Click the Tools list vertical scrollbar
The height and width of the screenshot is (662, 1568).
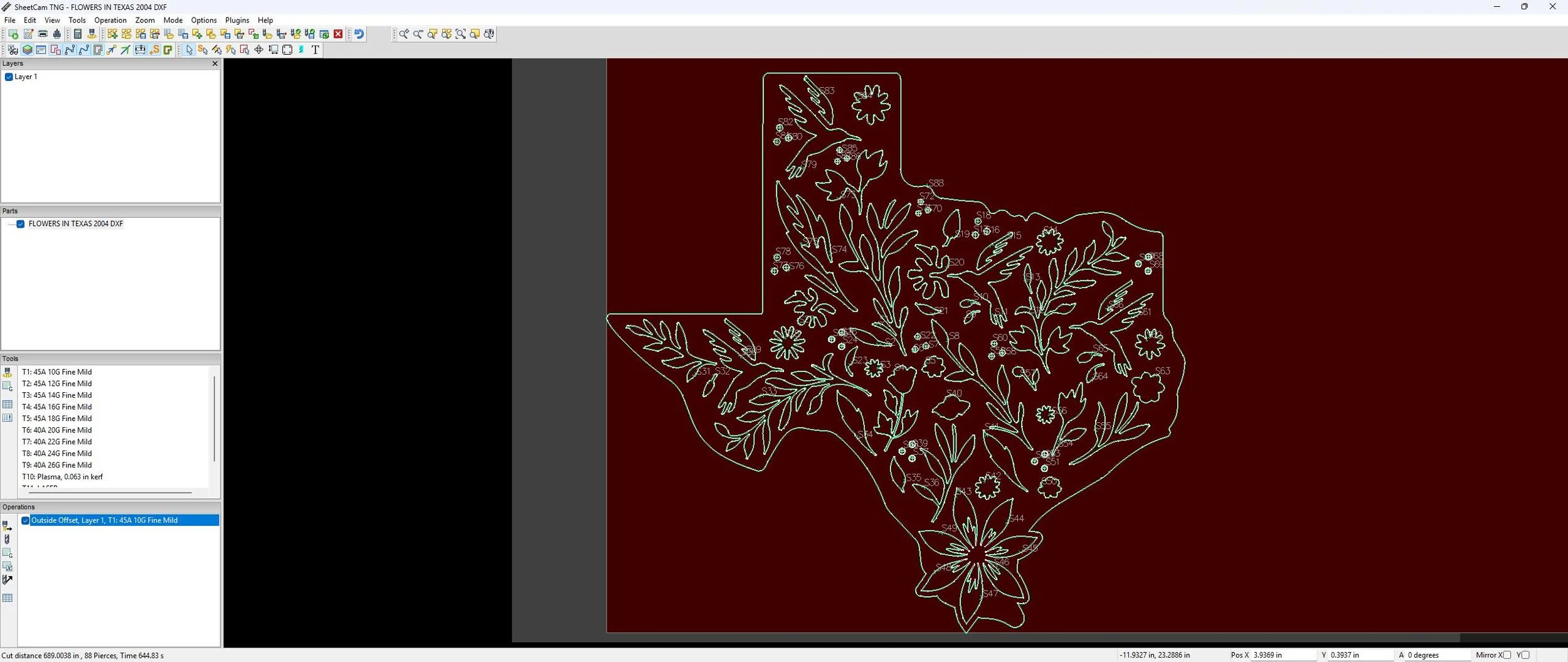click(215, 419)
